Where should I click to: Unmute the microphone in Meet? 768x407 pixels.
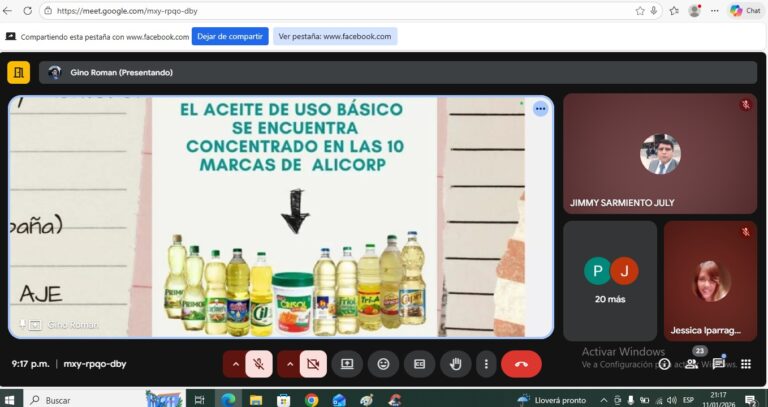[x=259, y=364]
